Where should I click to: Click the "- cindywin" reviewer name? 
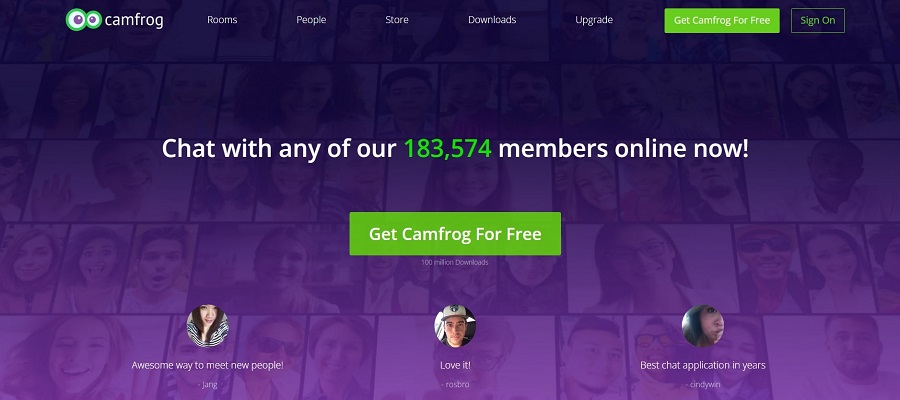click(703, 385)
